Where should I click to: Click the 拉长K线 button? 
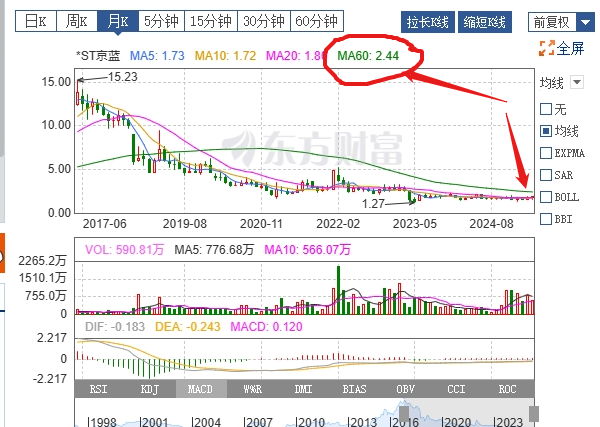(x=428, y=22)
